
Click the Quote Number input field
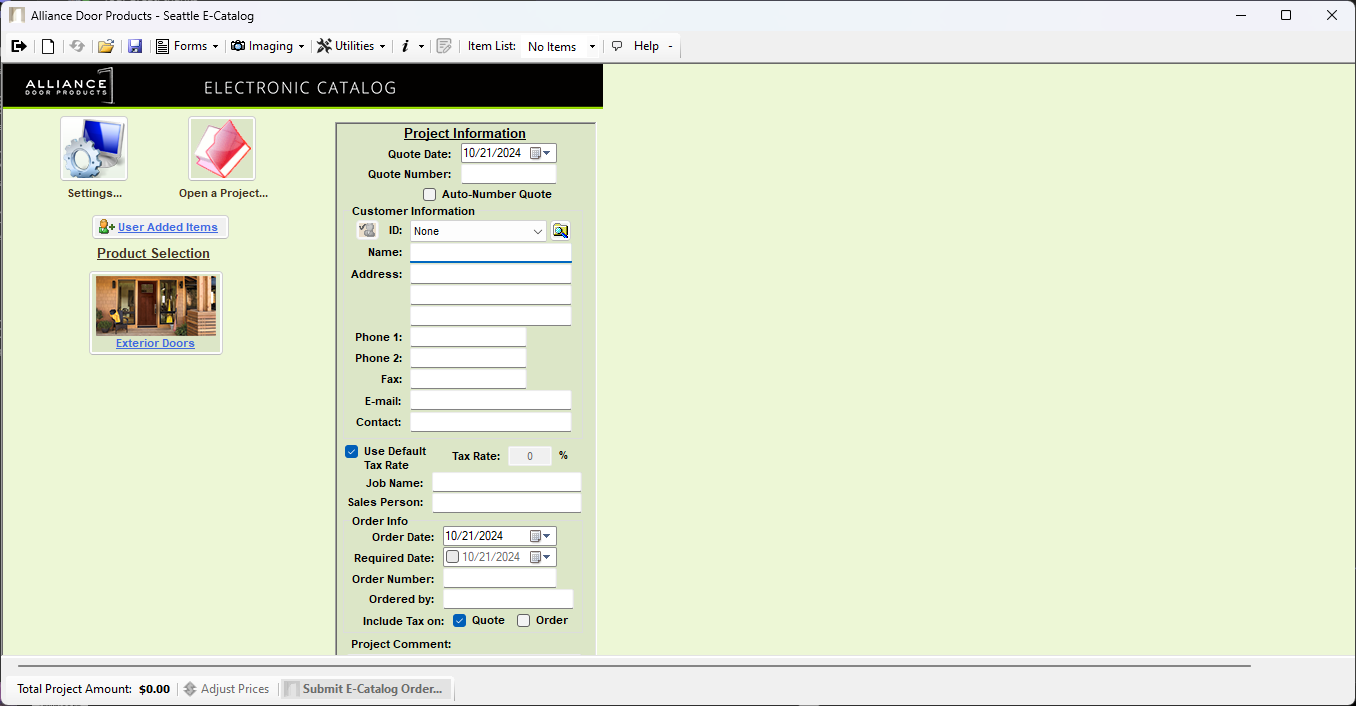(x=508, y=175)
